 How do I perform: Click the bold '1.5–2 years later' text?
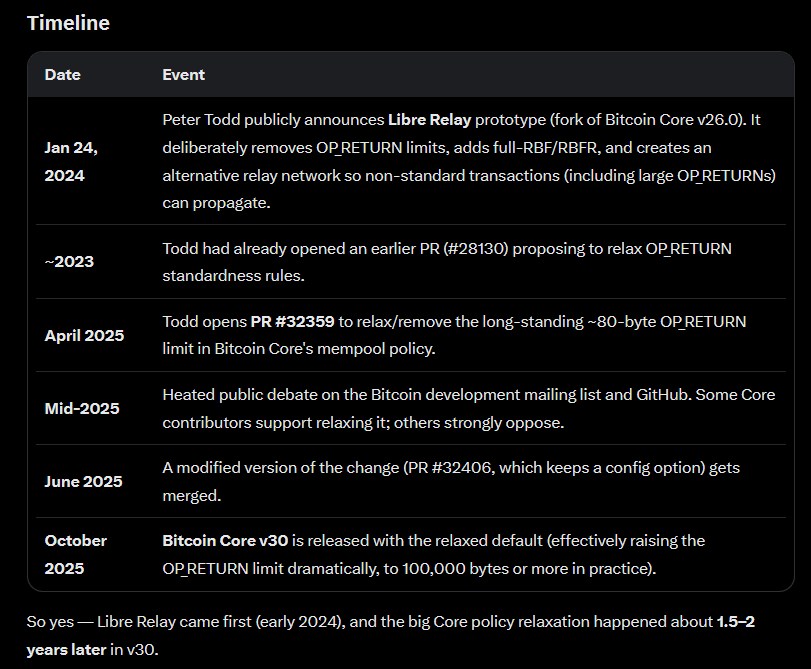(x=391, y=635)
